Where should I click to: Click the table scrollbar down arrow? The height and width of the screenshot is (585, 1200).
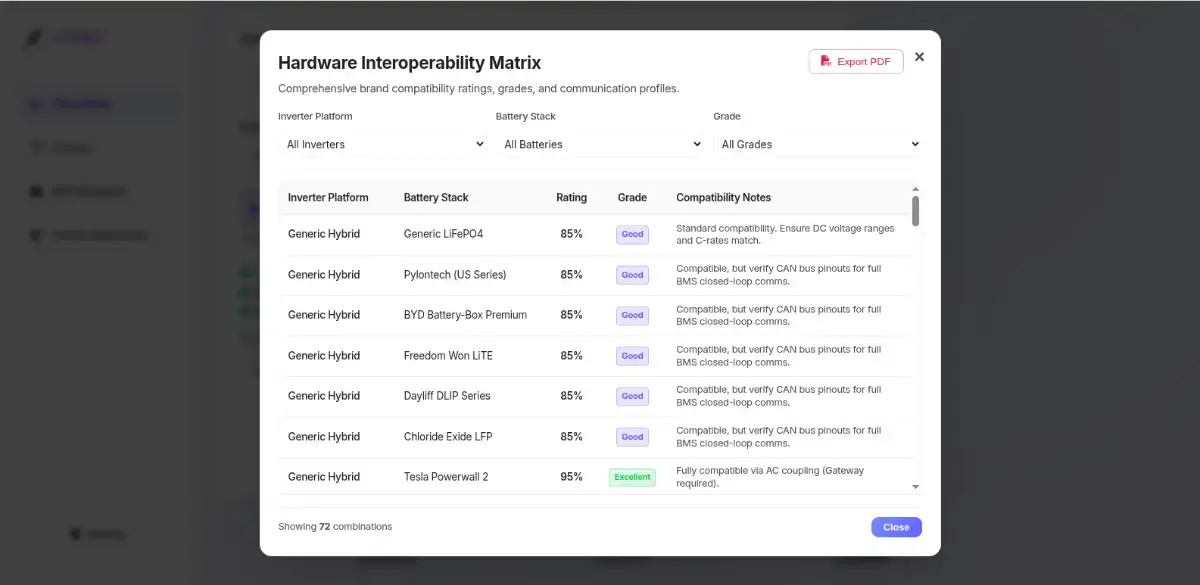[915, 487]
